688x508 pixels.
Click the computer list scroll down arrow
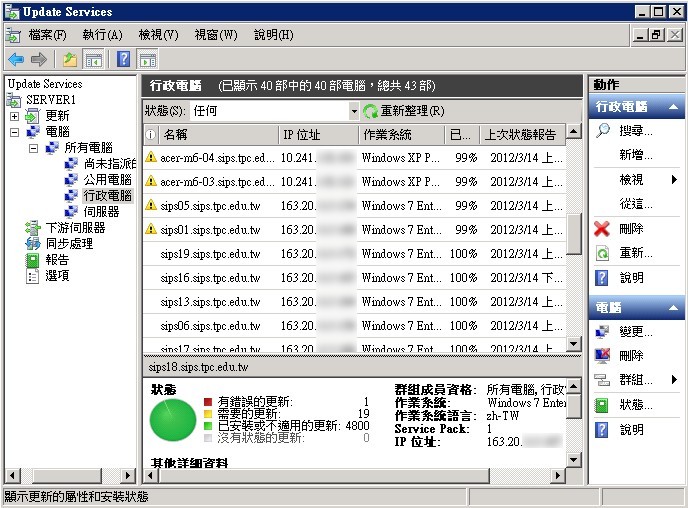click(x=573, y=343)
